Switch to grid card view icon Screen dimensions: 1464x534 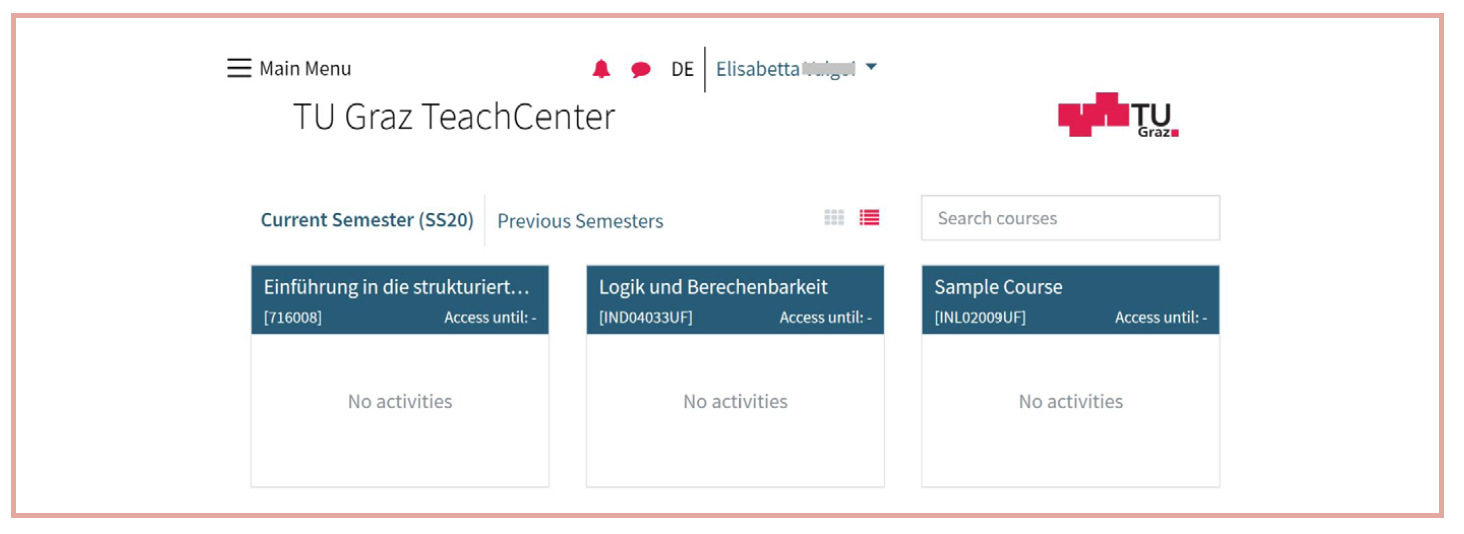coord(834,217)
